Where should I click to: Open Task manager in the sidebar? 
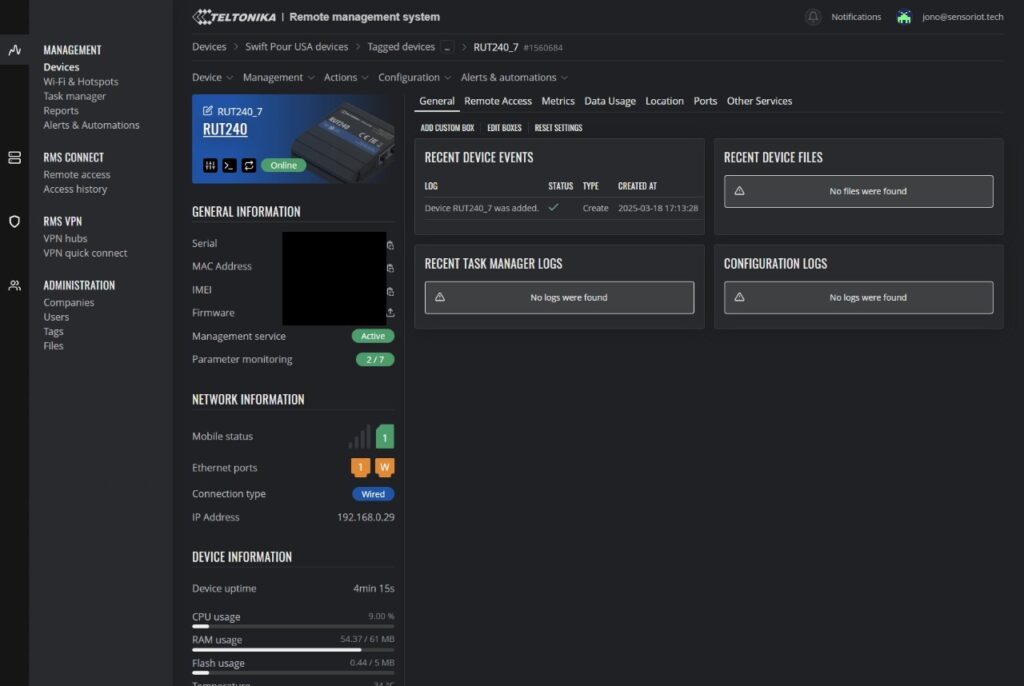[74, 96]
